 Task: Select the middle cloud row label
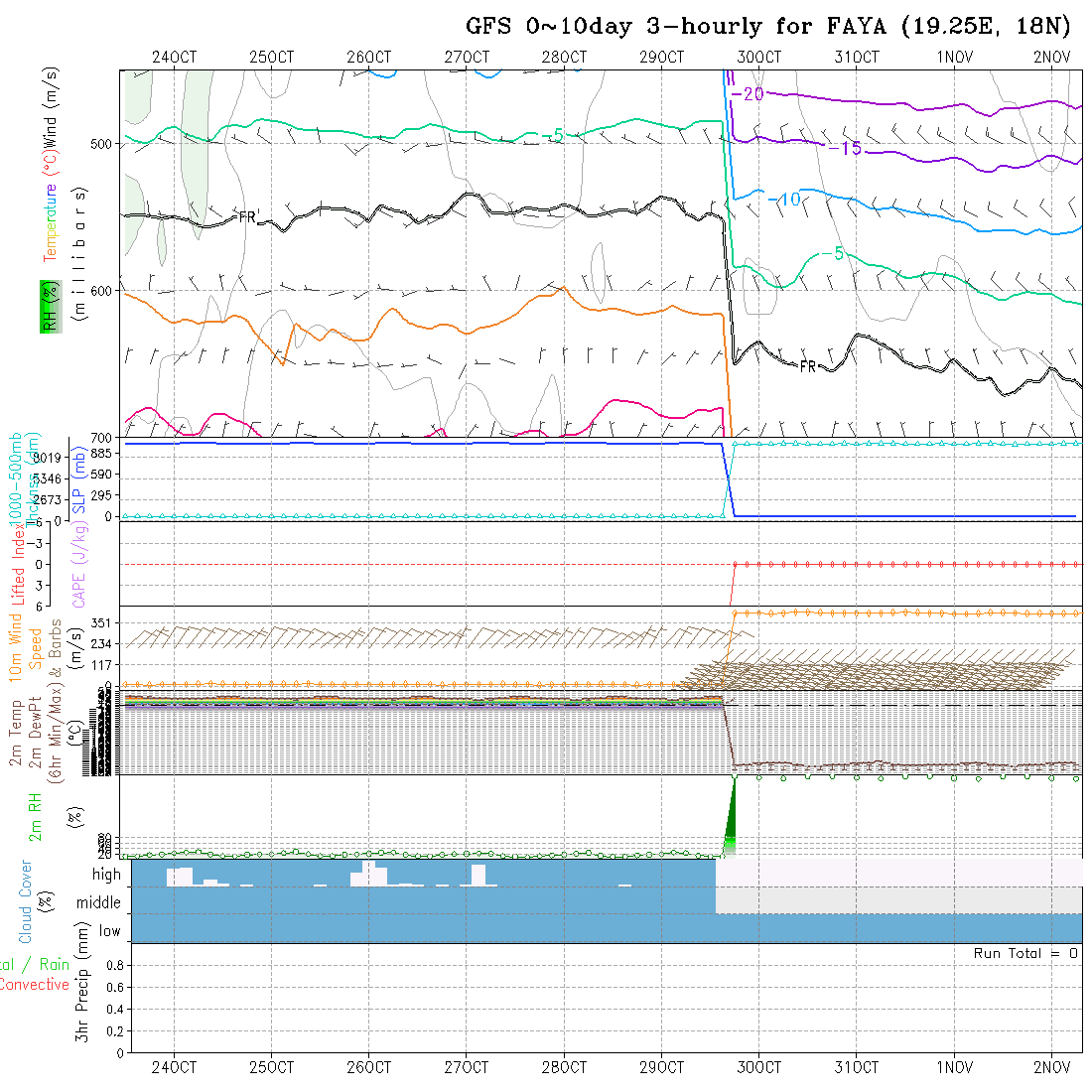click(x=99, y=902)
